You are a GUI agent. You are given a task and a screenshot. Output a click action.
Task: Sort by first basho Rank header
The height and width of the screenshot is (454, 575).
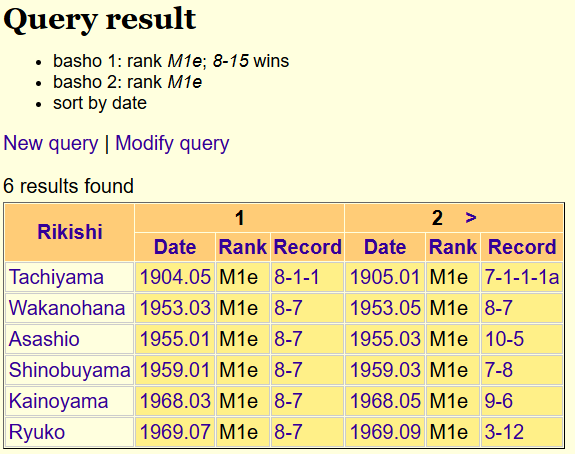[x=242, y=247]
